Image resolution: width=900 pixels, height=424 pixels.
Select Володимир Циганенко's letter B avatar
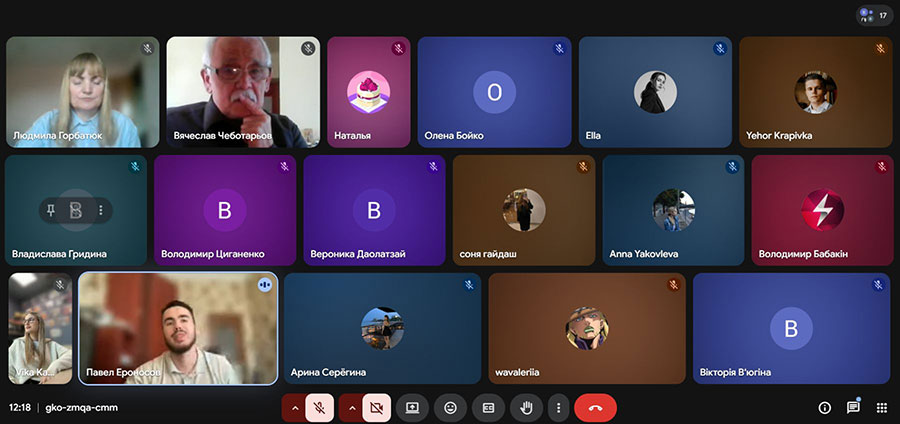[x=225, y=211]
